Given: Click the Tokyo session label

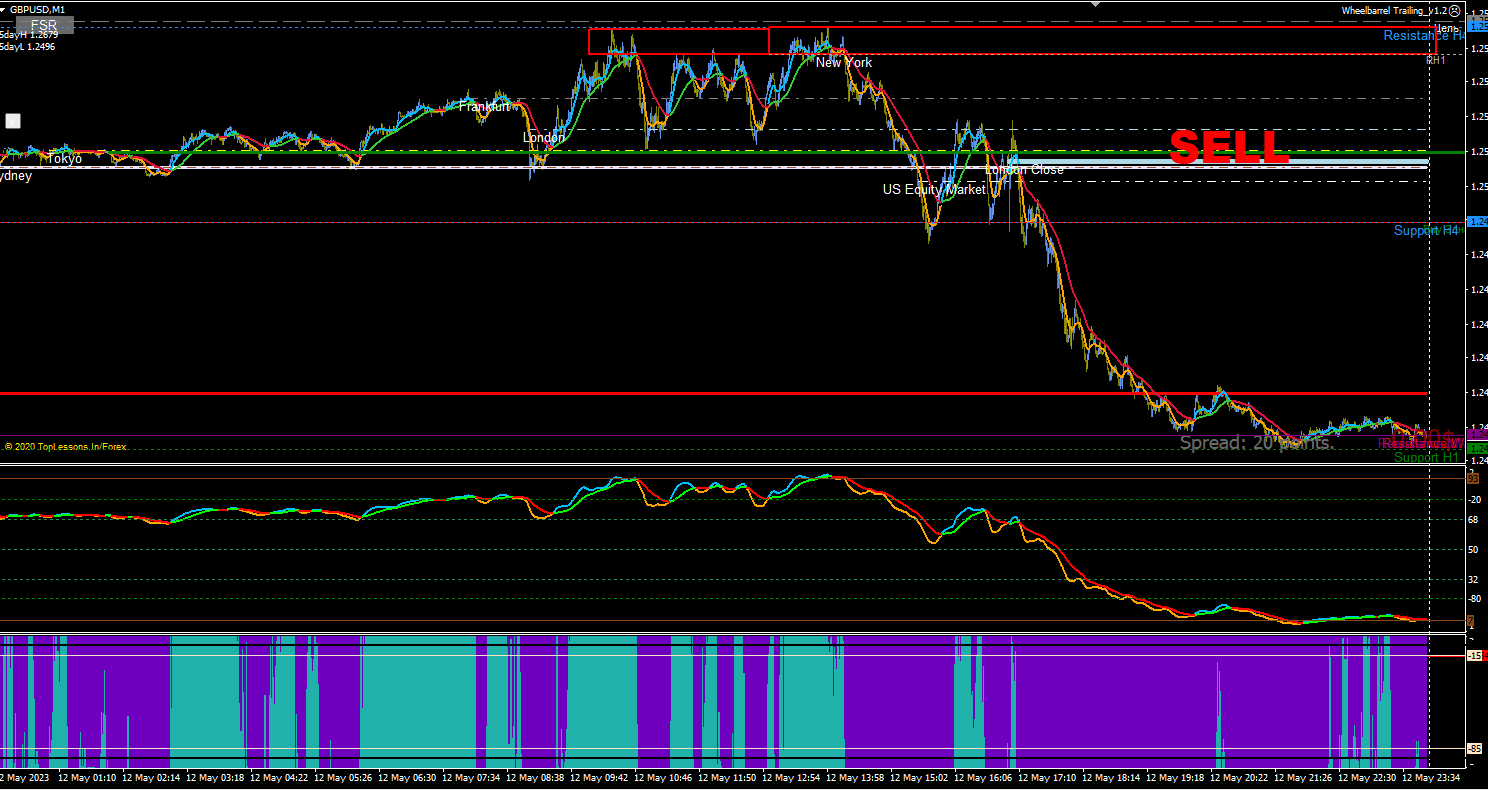Looking at the screenshot, I should tap(65, 159).
